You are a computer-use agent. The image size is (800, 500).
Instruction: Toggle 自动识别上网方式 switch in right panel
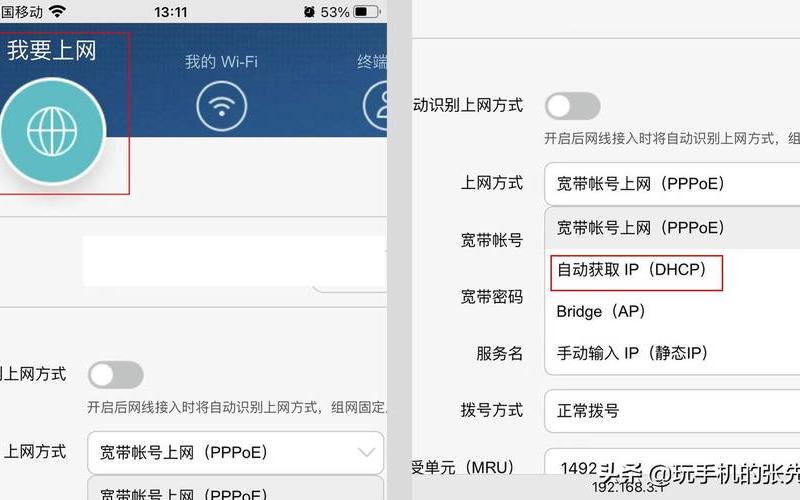572,106
